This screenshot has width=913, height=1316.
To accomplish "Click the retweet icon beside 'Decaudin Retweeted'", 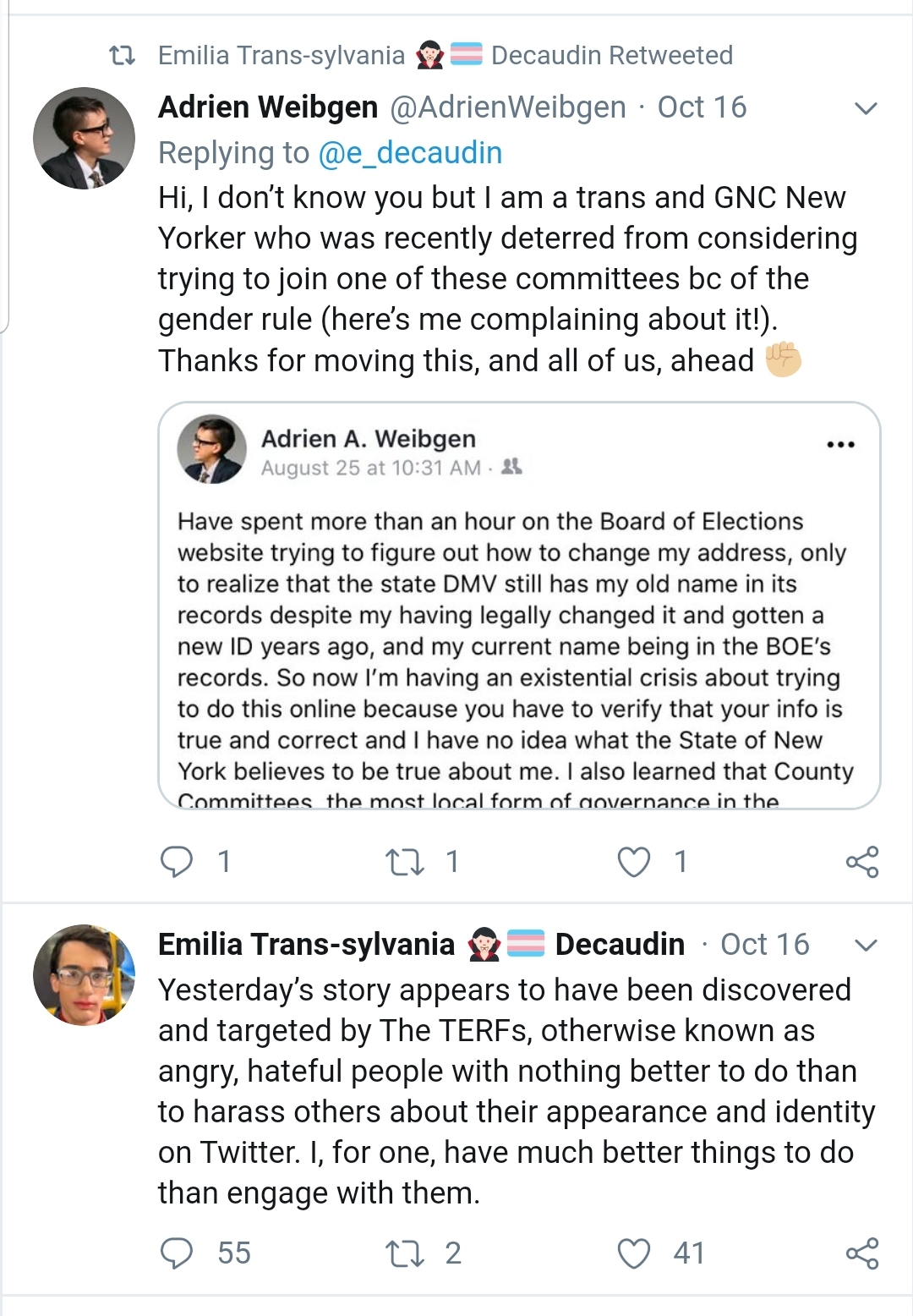I will [x=123, y=56].
